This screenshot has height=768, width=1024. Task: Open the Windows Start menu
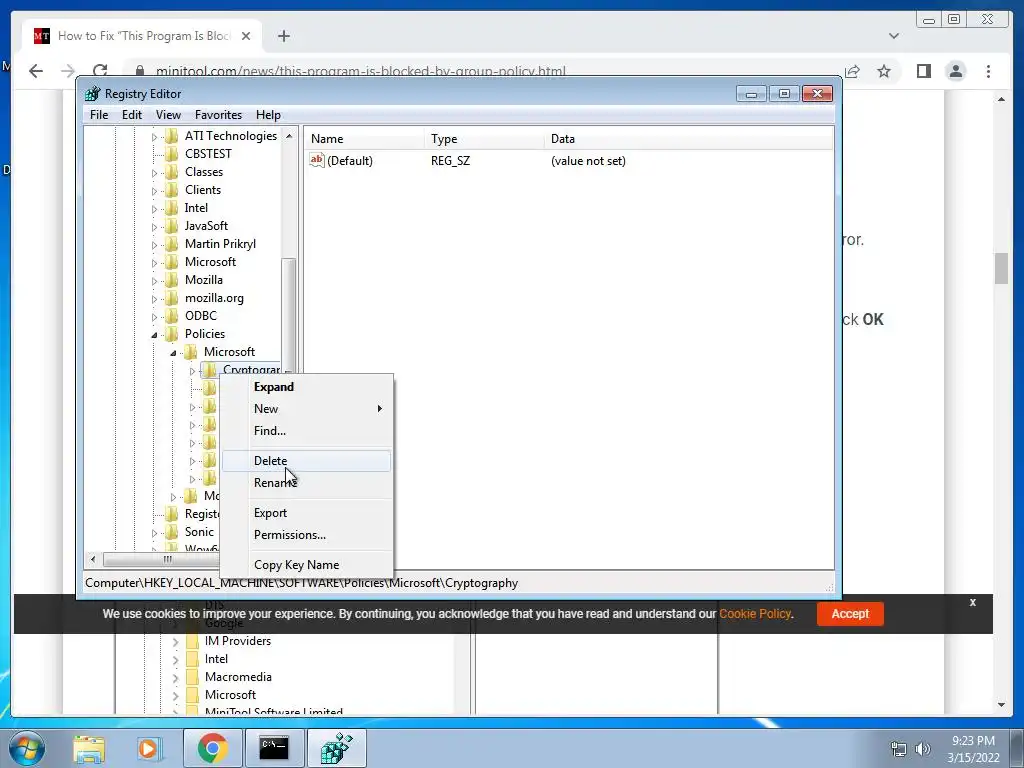(27, 748)
